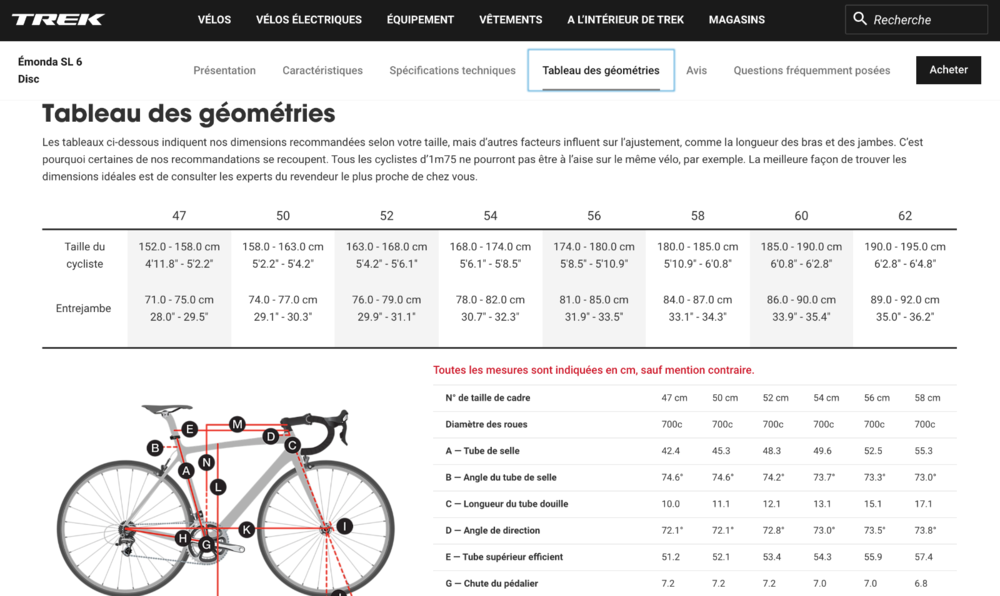The width and height of the screenshot is (1000, 596).
Task: Click the I marker at front wheel
Action: (344, 526)
